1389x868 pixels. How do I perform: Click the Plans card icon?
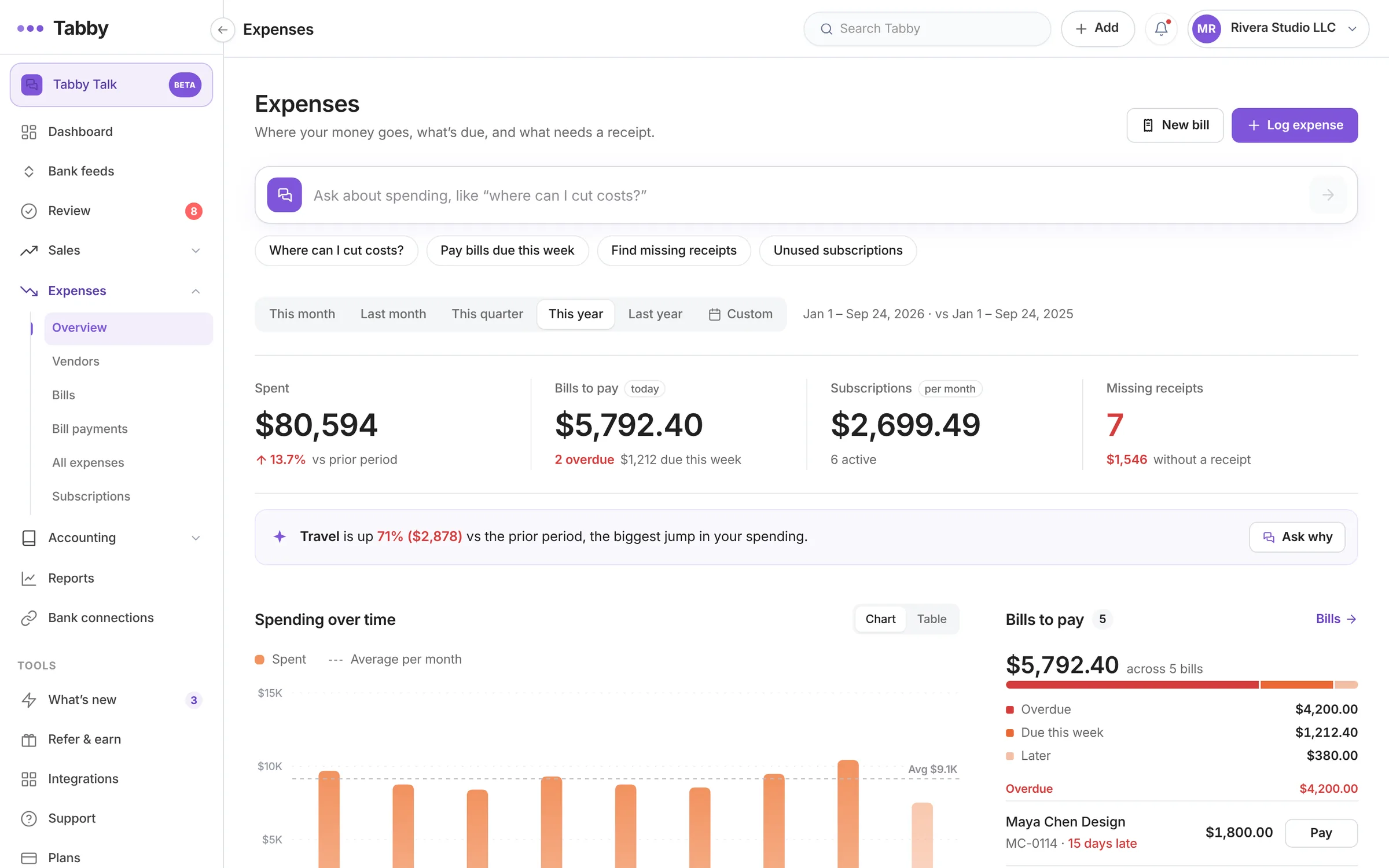(x=29, y=858)
